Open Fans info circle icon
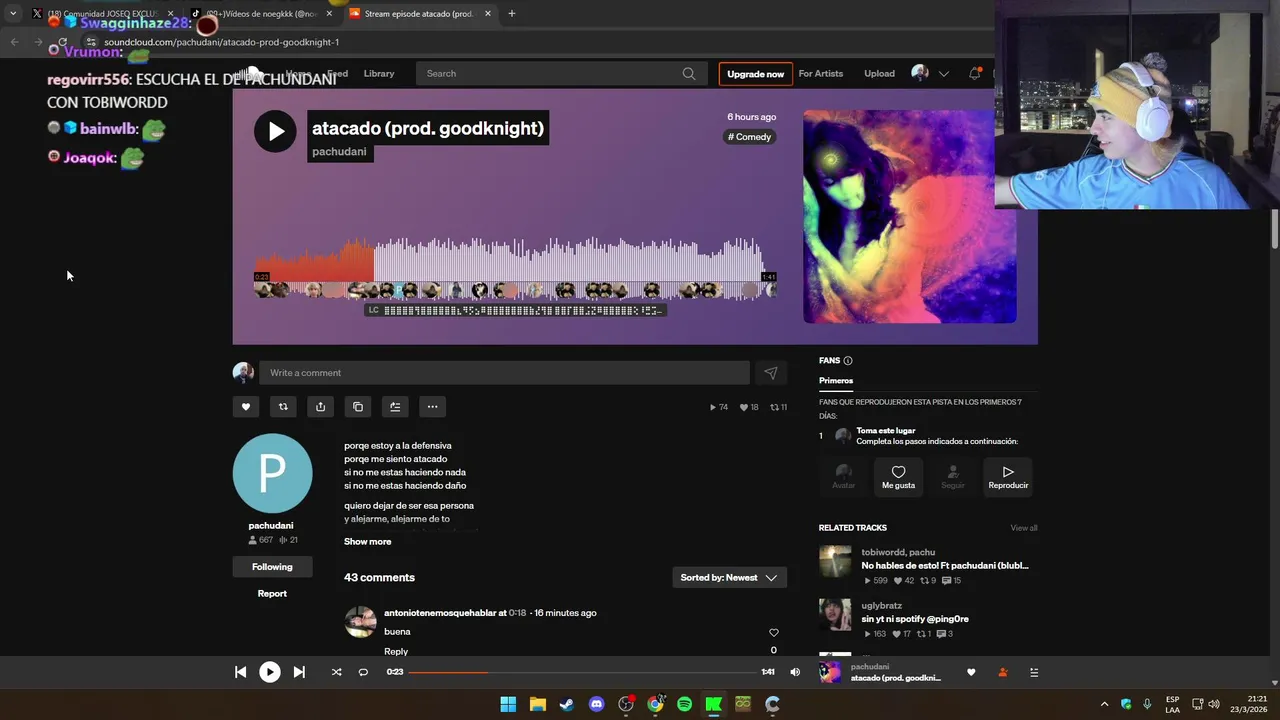 848,361
